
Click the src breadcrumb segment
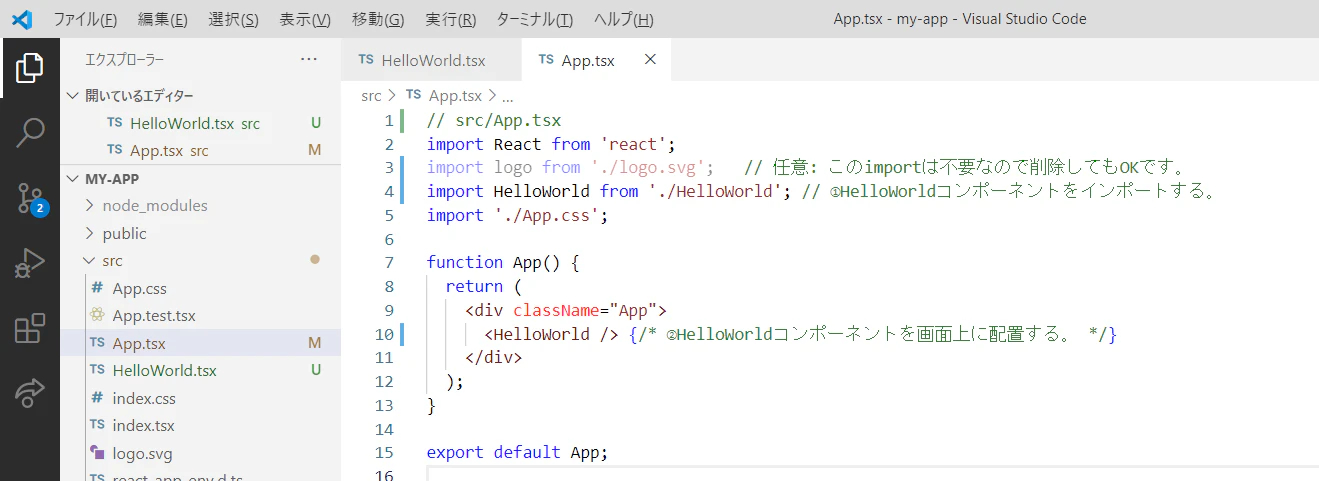371,96
